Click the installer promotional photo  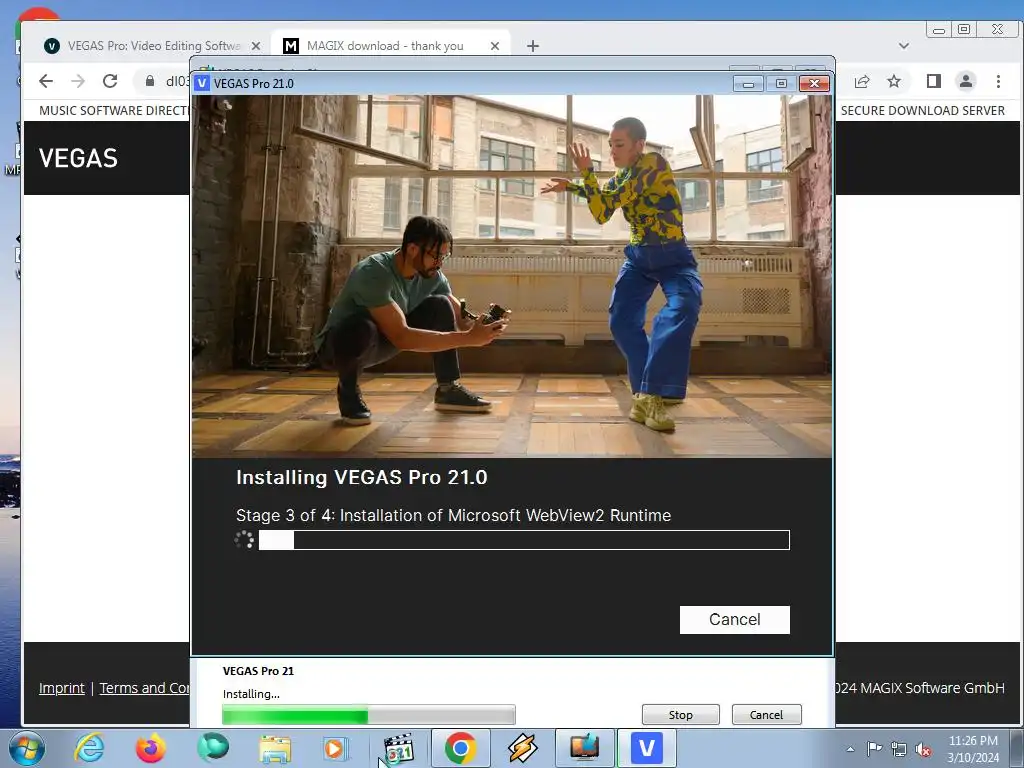coord(512,276)
